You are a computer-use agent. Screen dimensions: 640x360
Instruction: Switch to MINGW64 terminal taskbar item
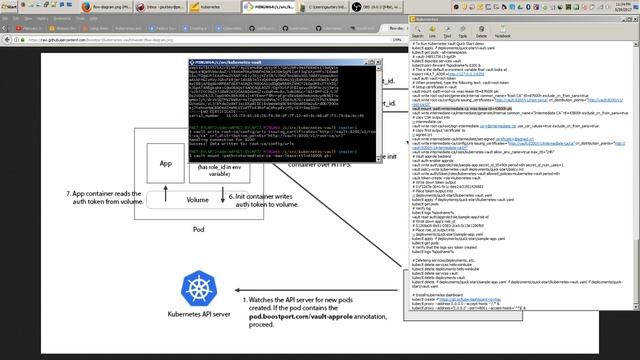point(269,7)
